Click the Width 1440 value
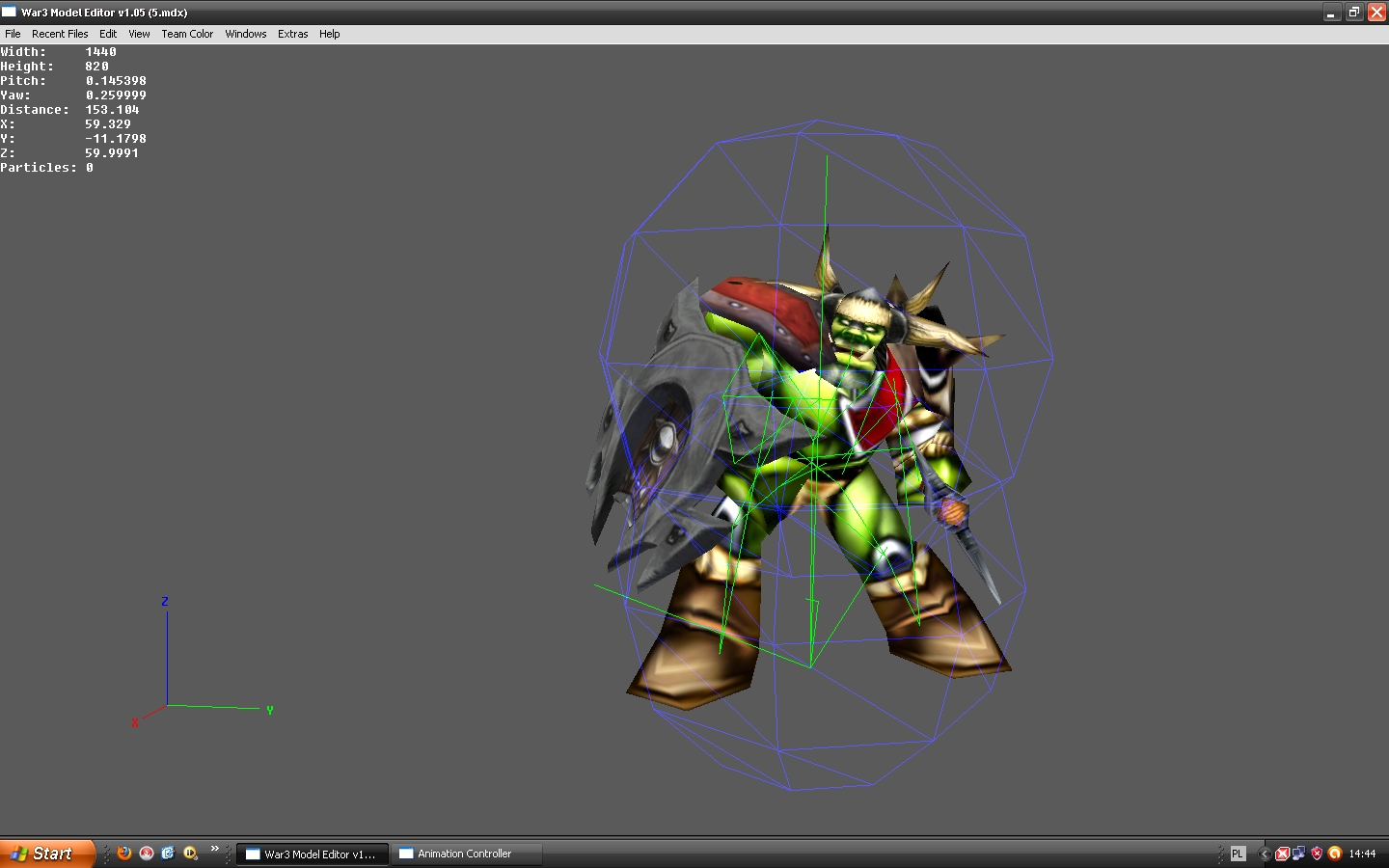 point(100,52)
